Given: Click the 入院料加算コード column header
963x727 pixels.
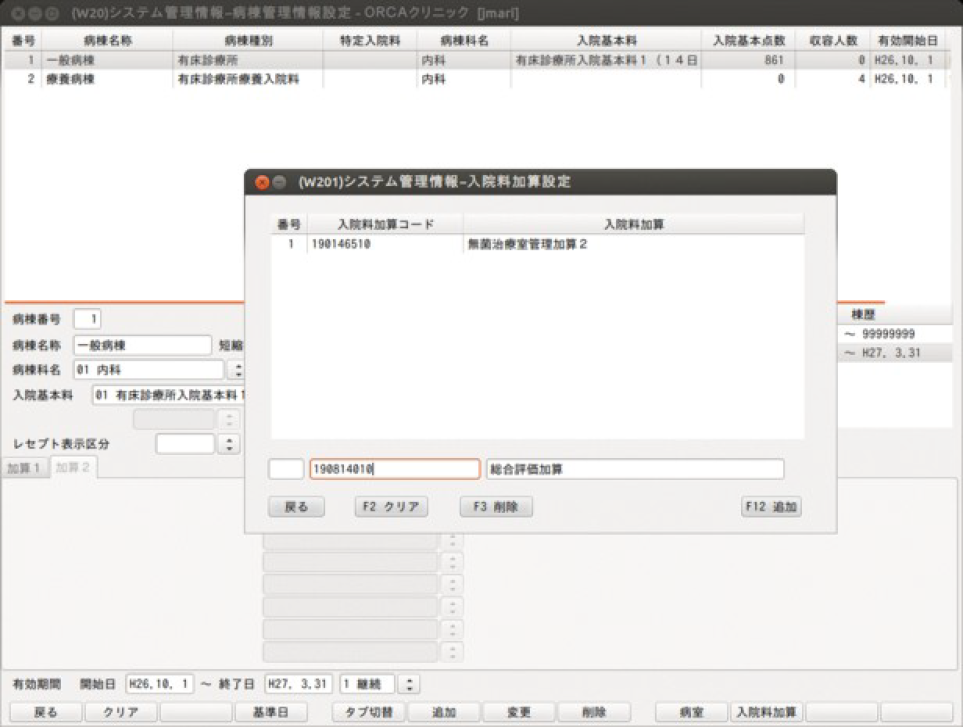Looking at the screenshot, I should [x=385, y=224].
